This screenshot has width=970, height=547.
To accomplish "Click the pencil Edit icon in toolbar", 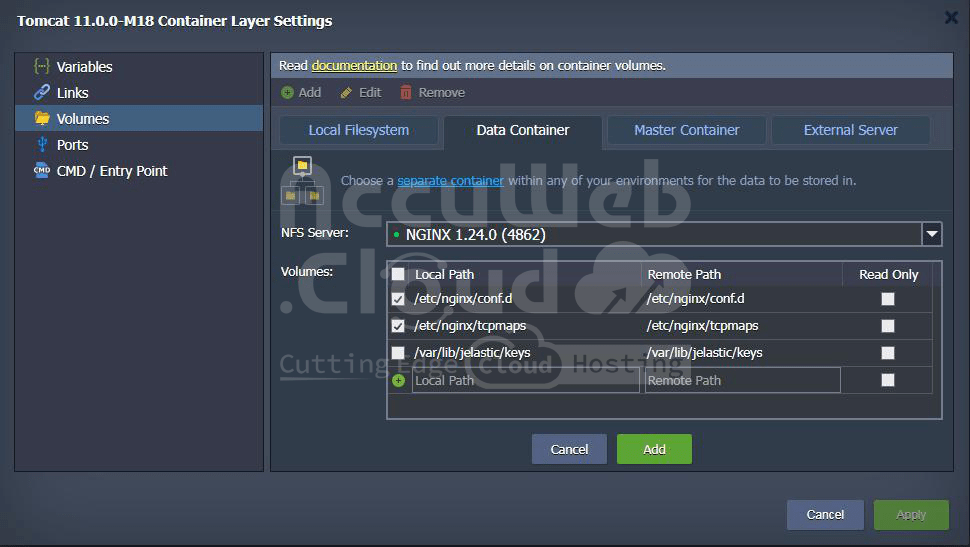I will (x=346, y=93).
